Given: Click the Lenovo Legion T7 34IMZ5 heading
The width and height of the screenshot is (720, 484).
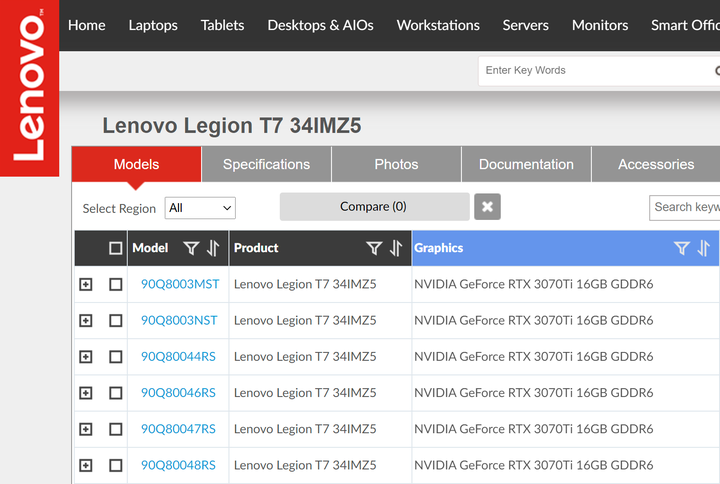Looking at the screenshot, I should click(x=232, y=126).
